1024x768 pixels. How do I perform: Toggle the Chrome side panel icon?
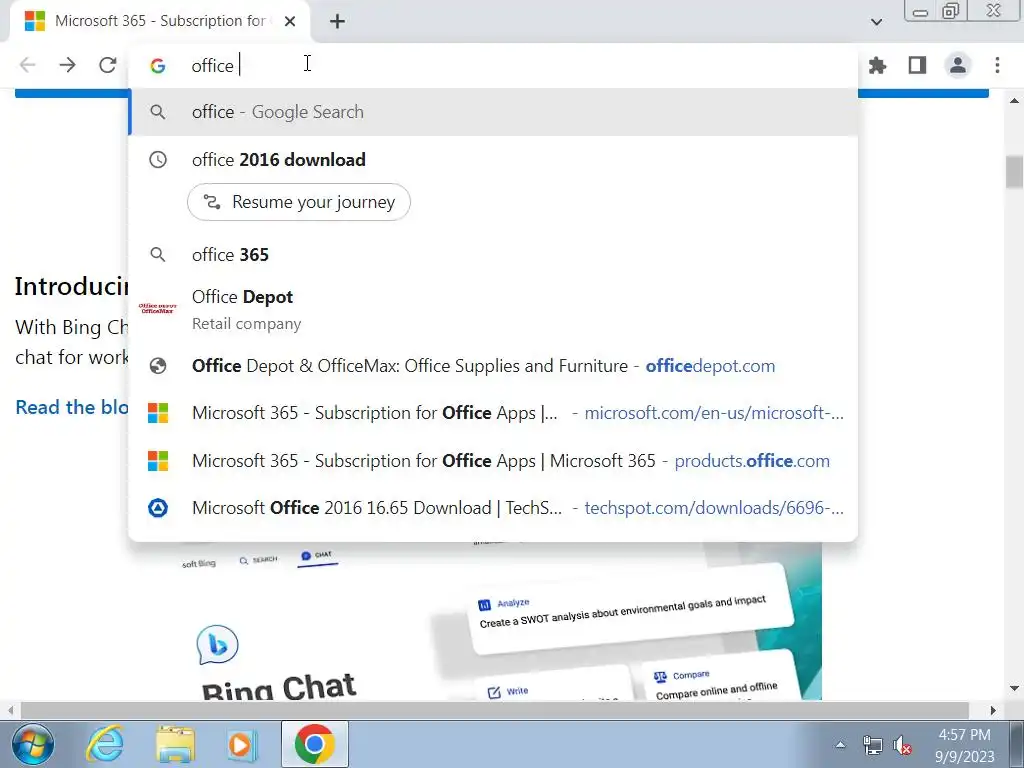(x=917, y=65)
